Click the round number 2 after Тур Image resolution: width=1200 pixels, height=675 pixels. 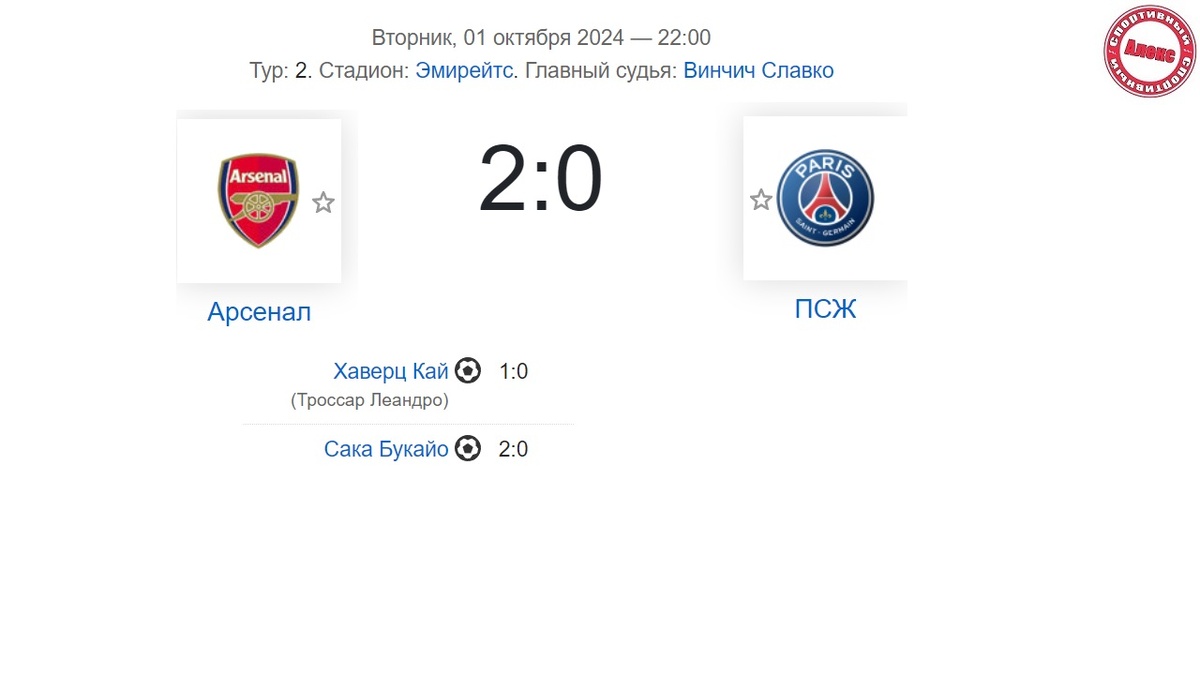pos(302,71)
